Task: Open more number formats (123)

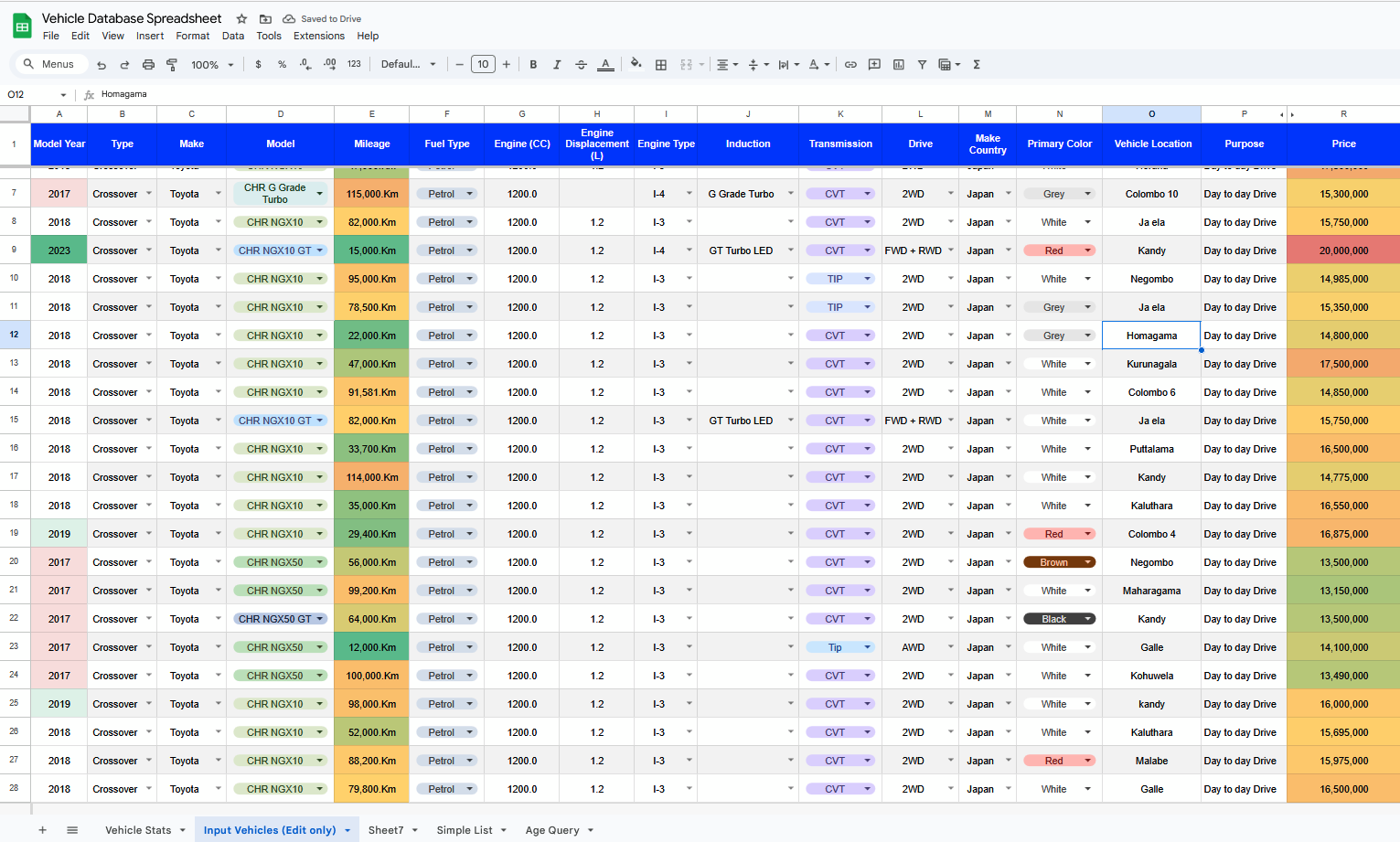Action: pos(354,65)
